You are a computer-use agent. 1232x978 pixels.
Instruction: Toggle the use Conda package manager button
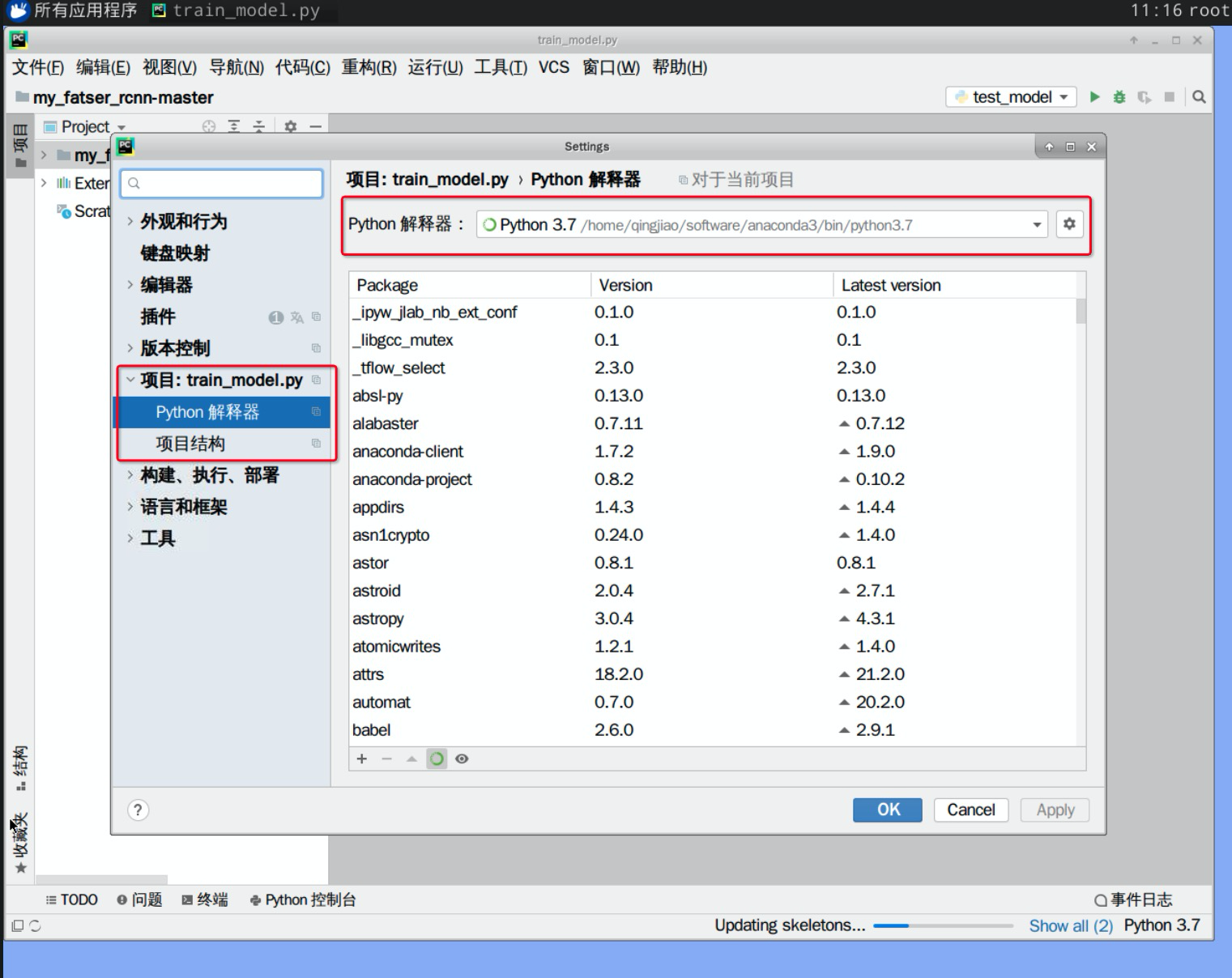(x=437, y=759)
